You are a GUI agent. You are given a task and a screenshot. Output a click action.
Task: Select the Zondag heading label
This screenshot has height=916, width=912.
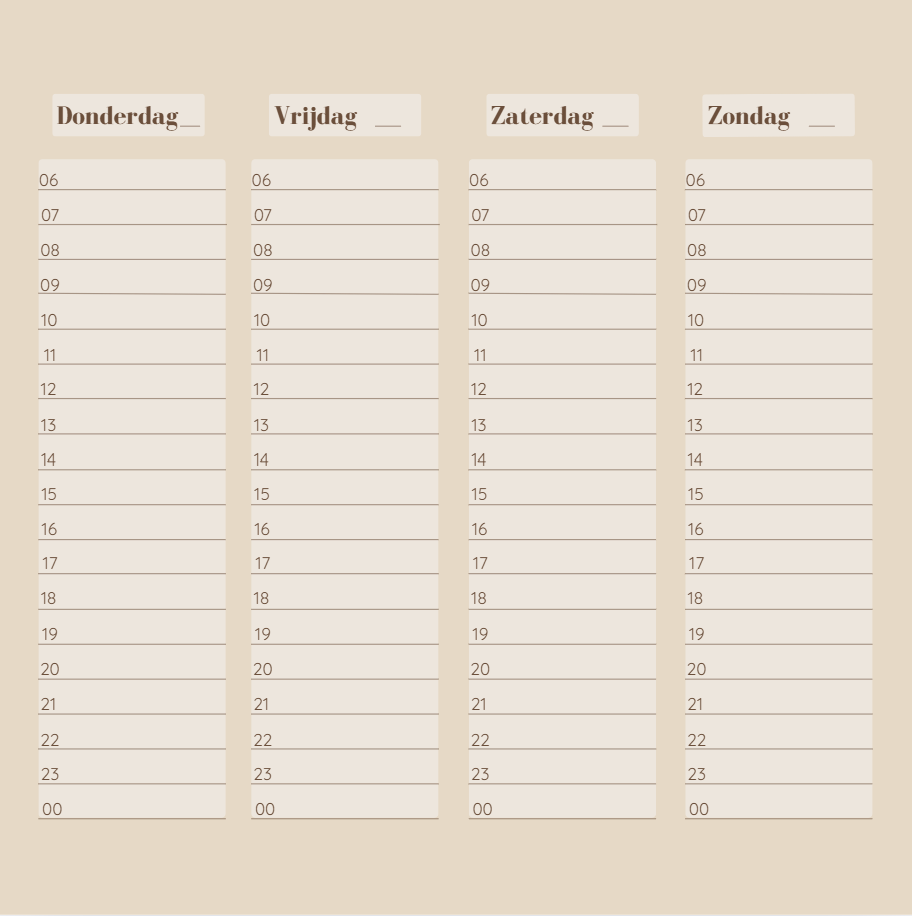749,116
